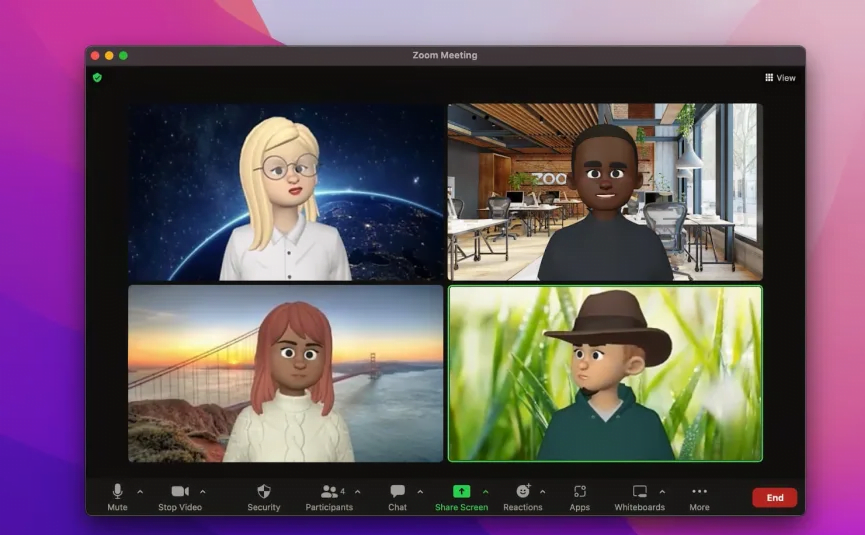Open the More options ellipsis
Screen dimensions: 865x536
point(699,492)
